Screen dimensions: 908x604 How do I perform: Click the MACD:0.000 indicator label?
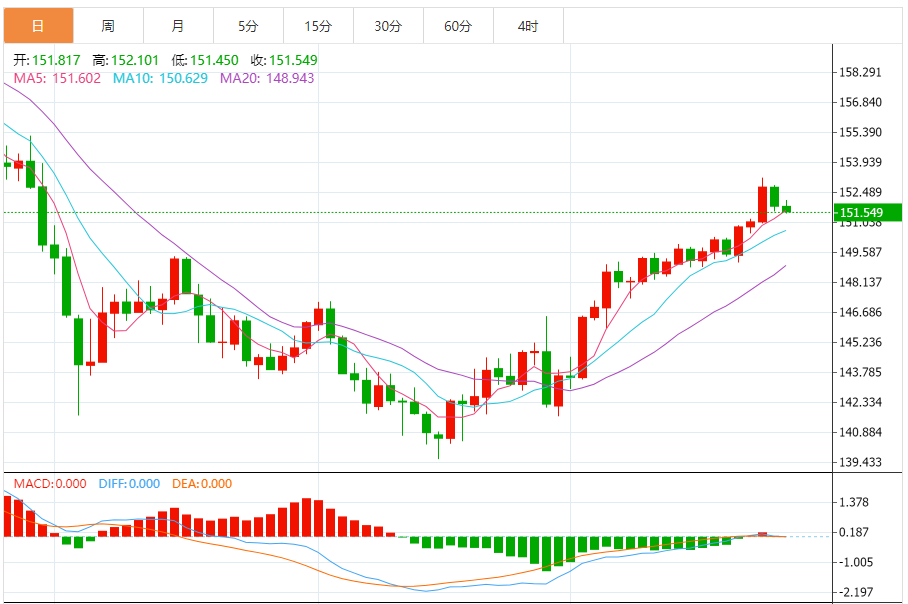coord(50,484)
